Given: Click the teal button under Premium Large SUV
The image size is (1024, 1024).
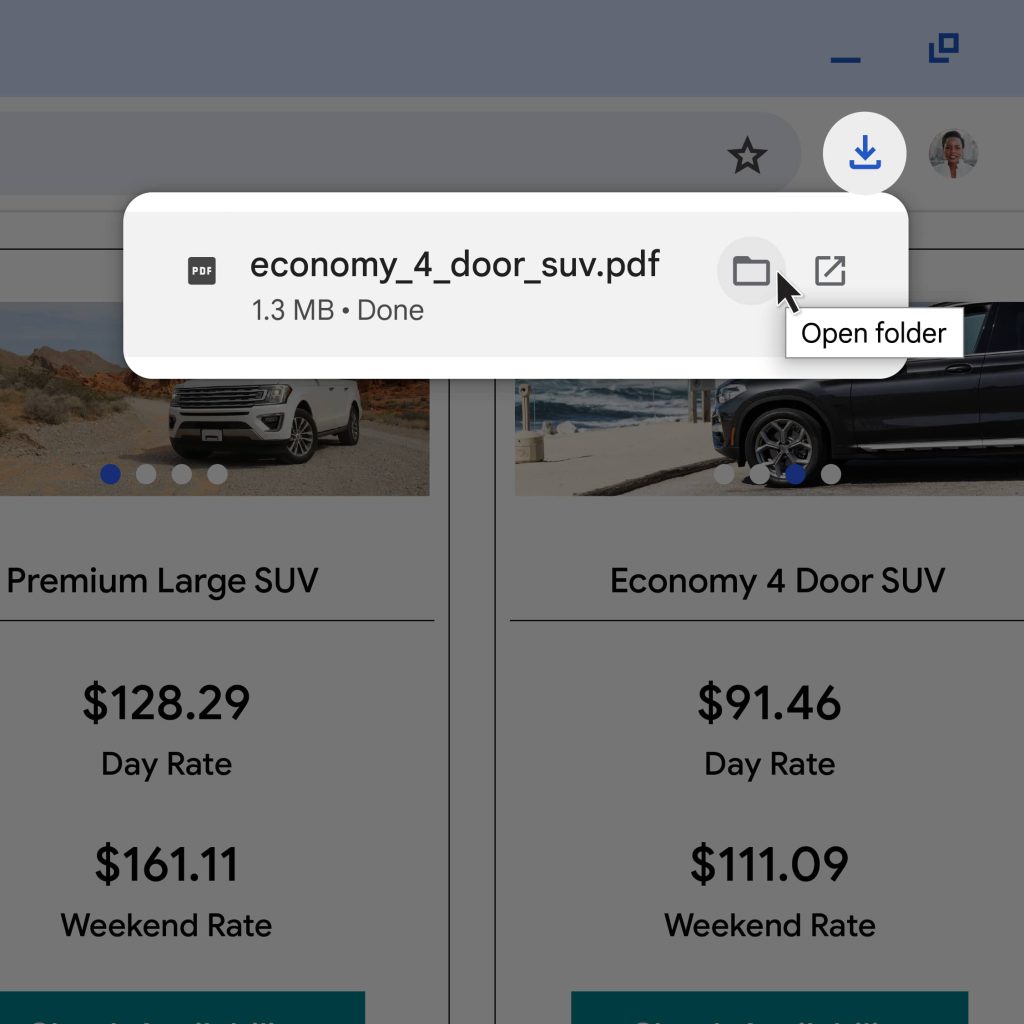Looking at the screenshot, I should (180, 1008).
